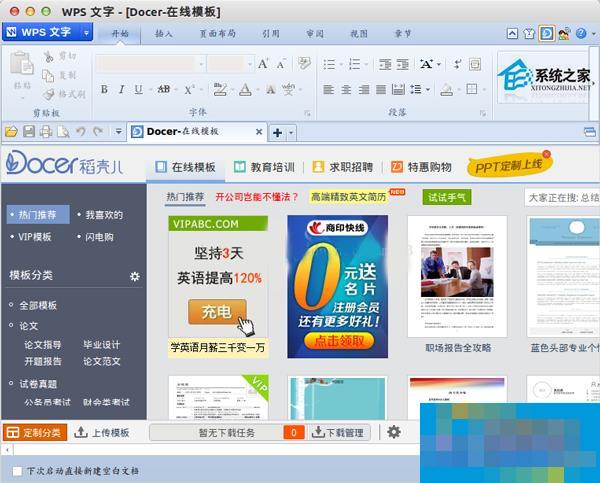The height and width of the screenshot is (483, 600).
Task: Toggle Superscript X² formatting
Action: tap(189, 90)
